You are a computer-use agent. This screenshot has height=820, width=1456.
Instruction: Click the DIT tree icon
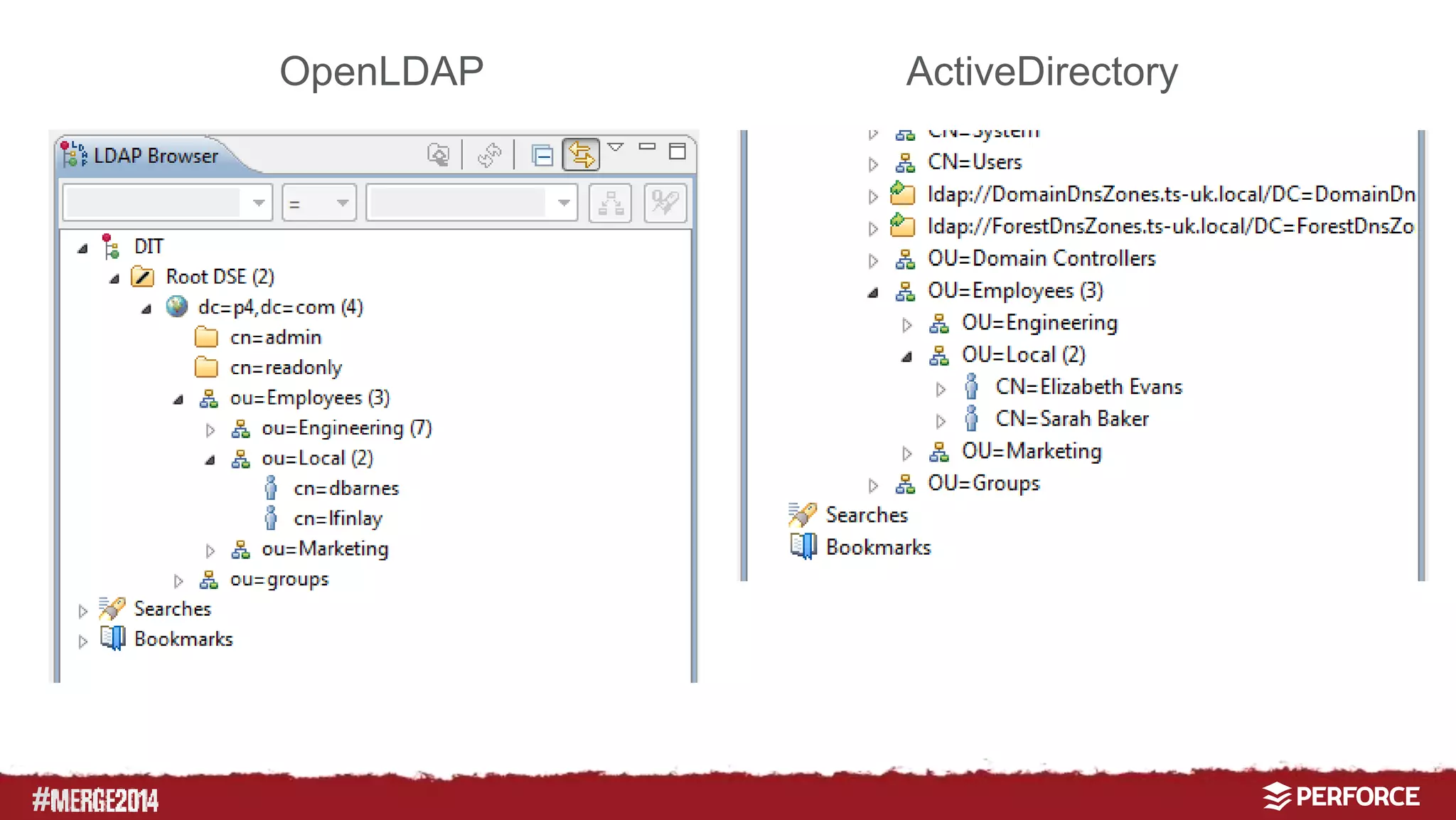[x=109, y=246]
